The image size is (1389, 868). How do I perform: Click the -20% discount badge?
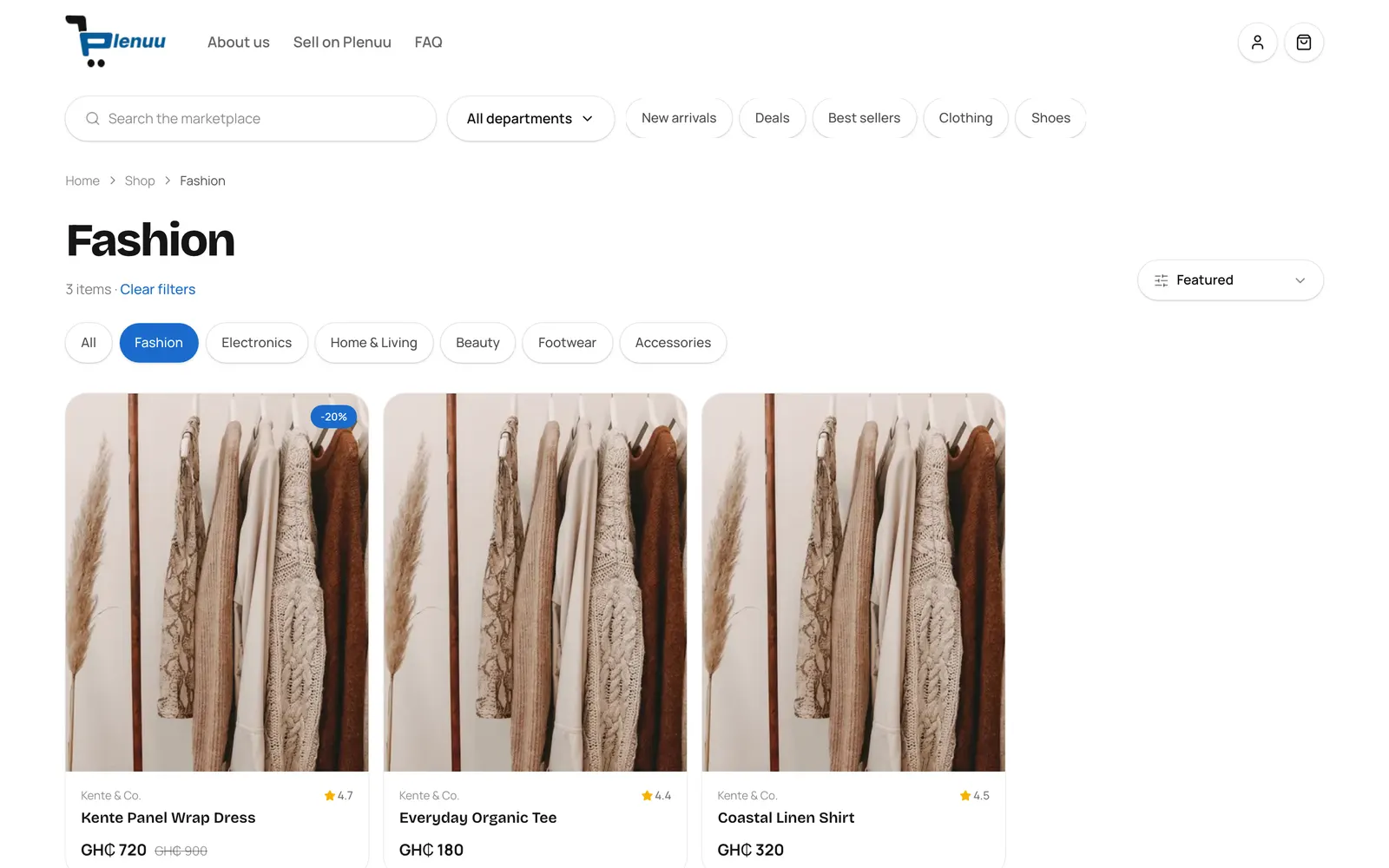(333, 417)
